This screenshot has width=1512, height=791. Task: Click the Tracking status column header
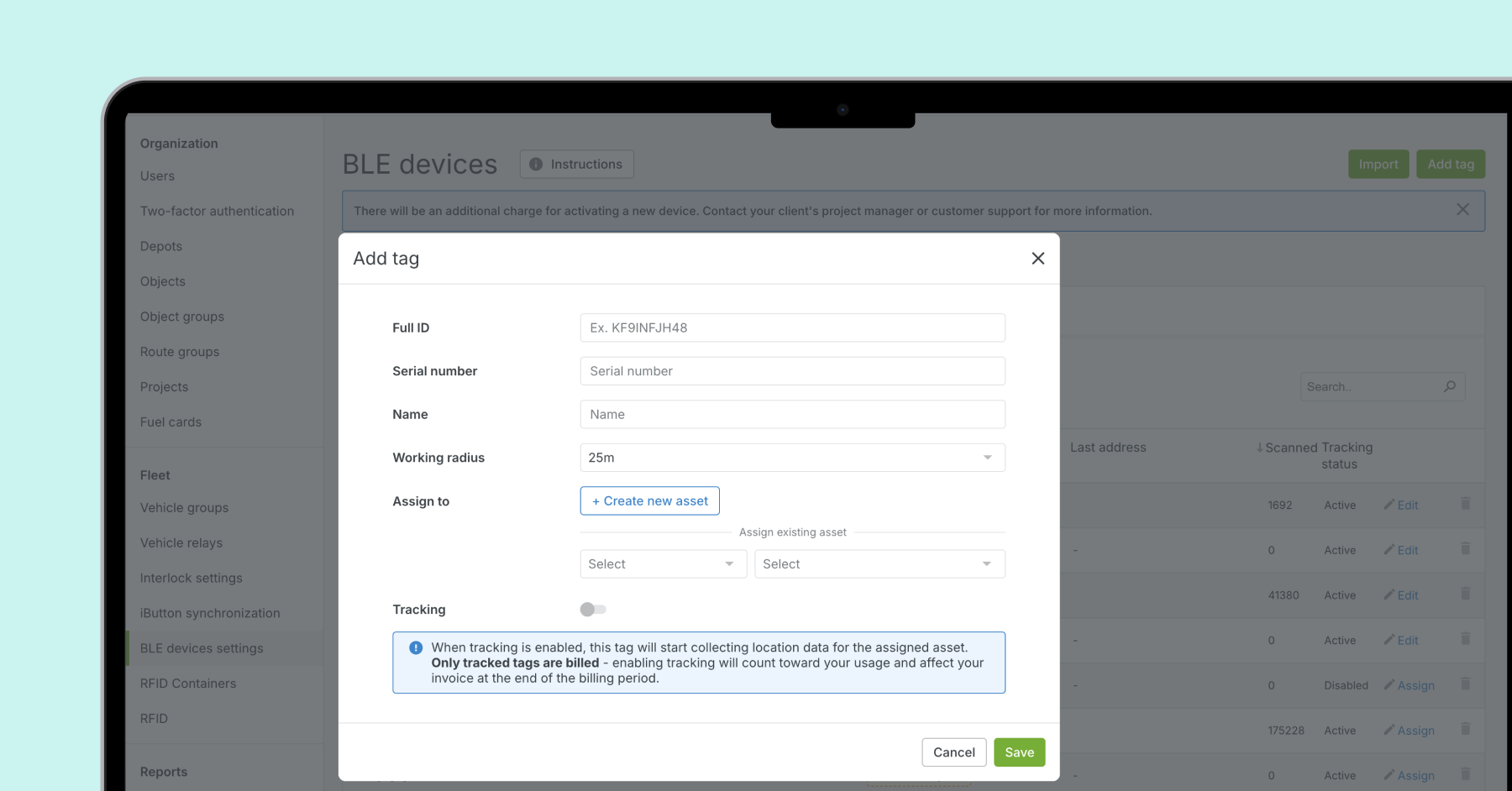coord(1347,456)
